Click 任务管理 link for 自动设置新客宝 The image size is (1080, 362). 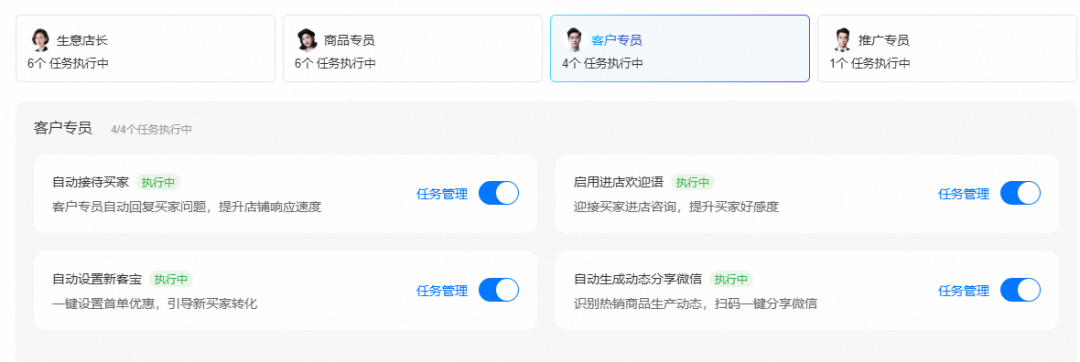click(x=442, y=291)
